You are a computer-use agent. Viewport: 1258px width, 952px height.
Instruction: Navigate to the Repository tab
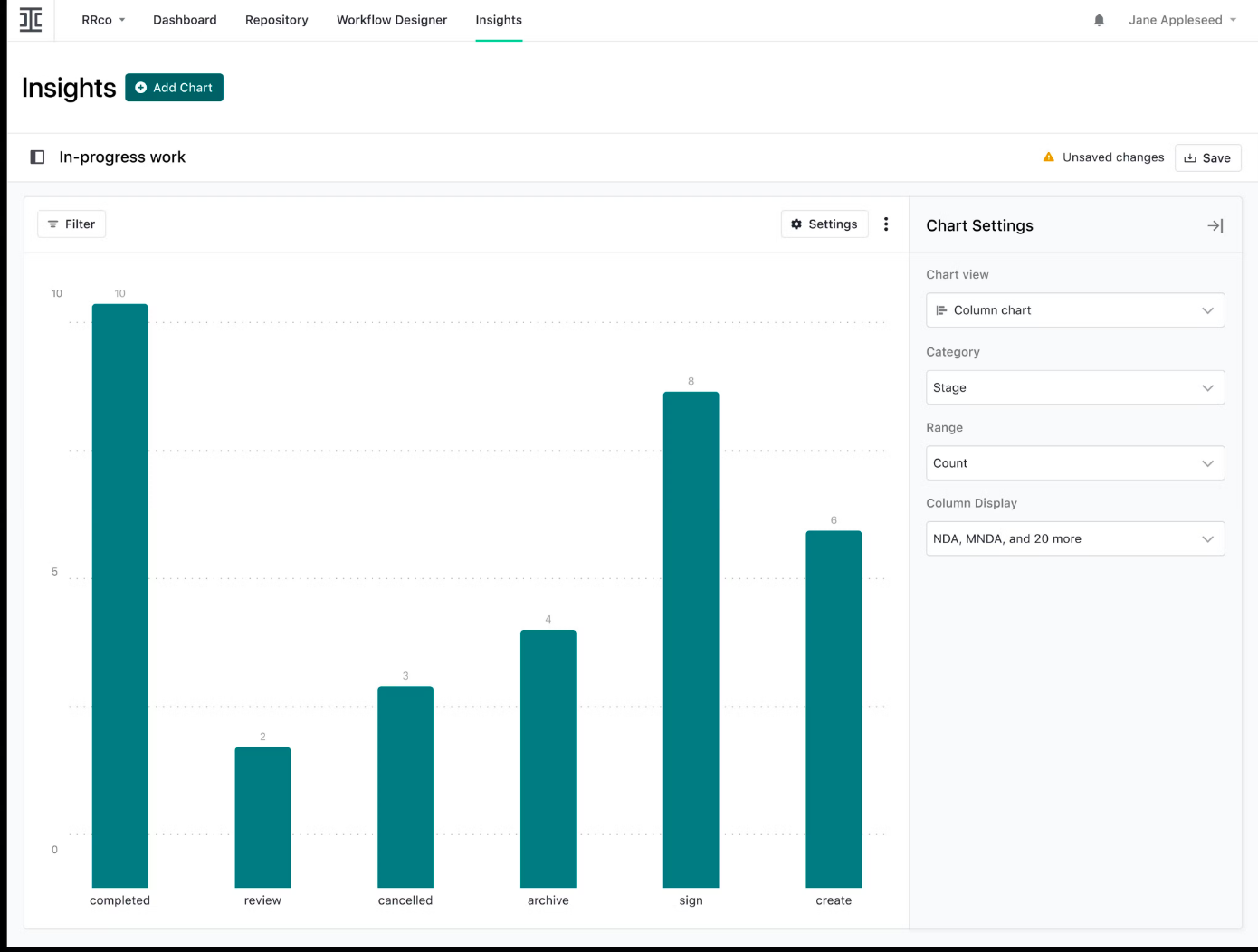pyautogui.click(x=276, y=20)
